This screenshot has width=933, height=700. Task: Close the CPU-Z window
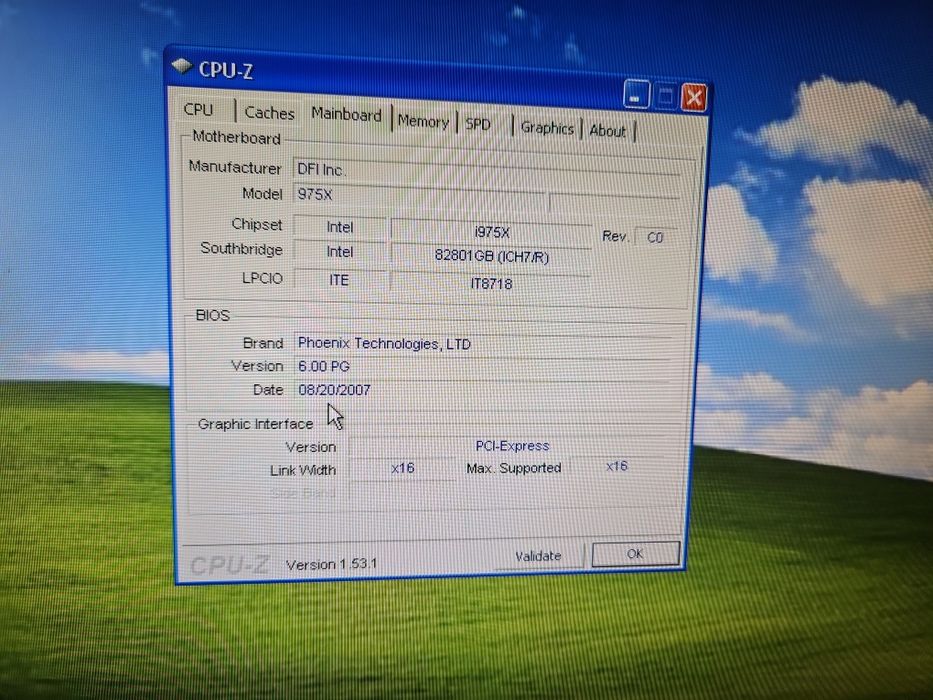click(694, 98)
